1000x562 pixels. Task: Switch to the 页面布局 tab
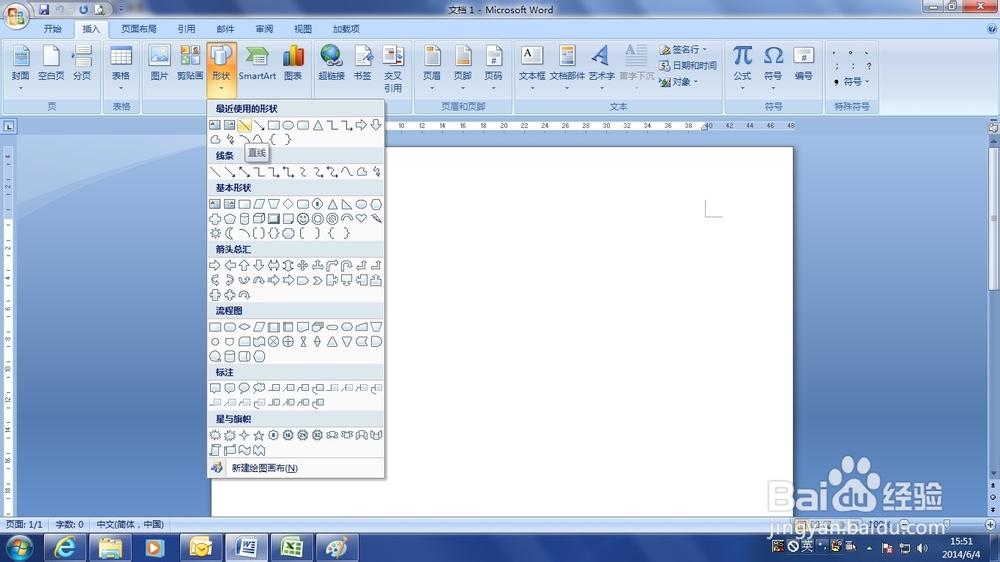138,29
